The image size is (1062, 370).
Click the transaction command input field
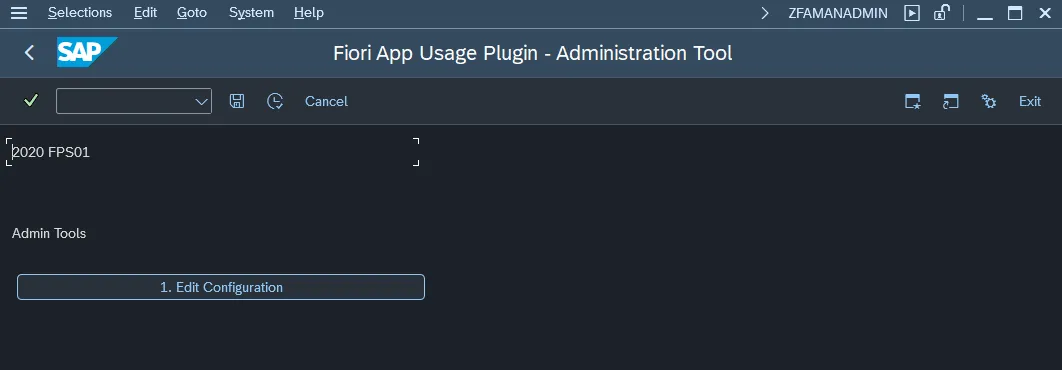(x=125, y=101)
